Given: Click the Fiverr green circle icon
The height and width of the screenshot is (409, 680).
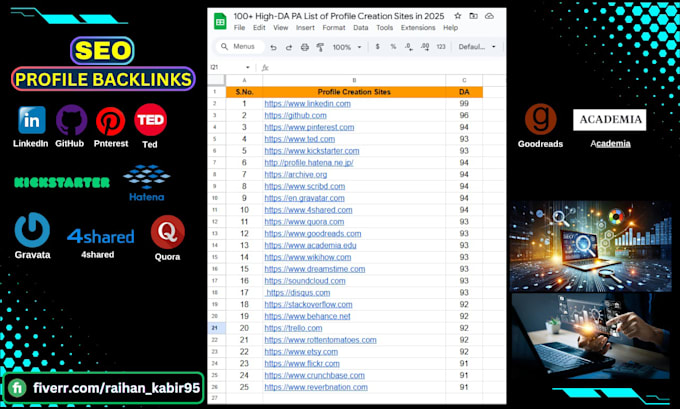Looking at the screenshot, I should (x=17, y=388).
